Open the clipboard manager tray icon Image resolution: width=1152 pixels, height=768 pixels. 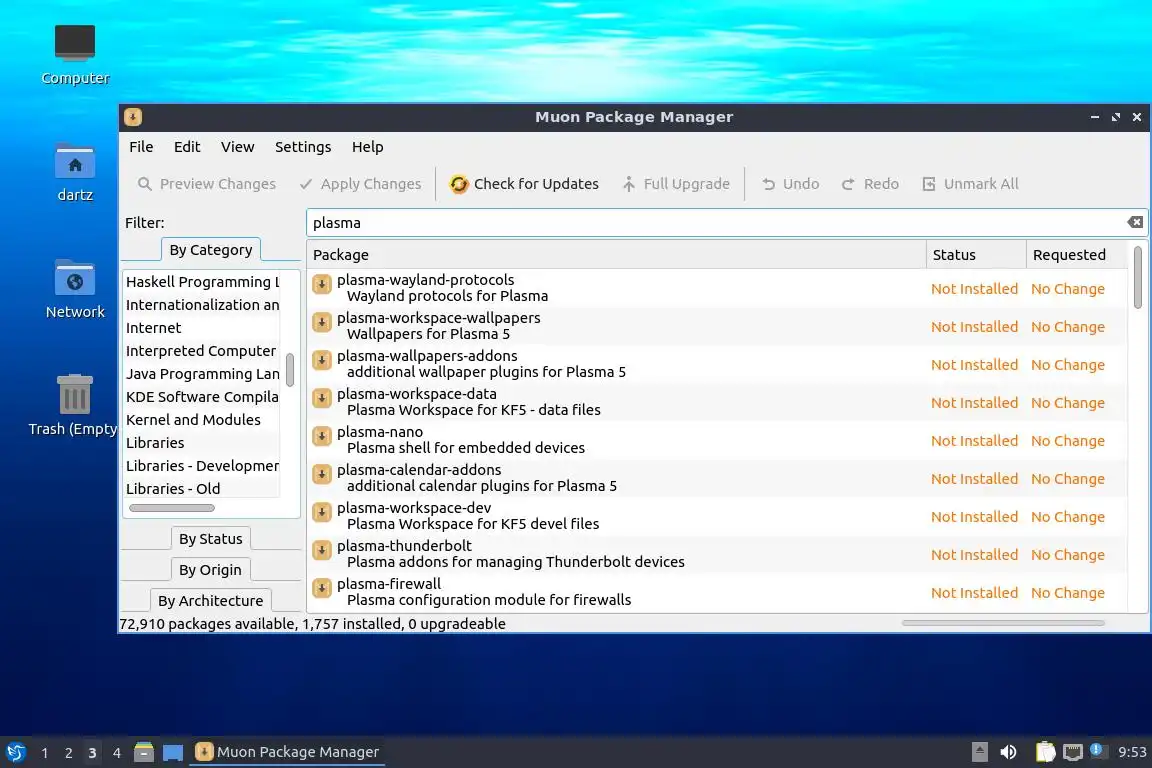click(1045, 752)
